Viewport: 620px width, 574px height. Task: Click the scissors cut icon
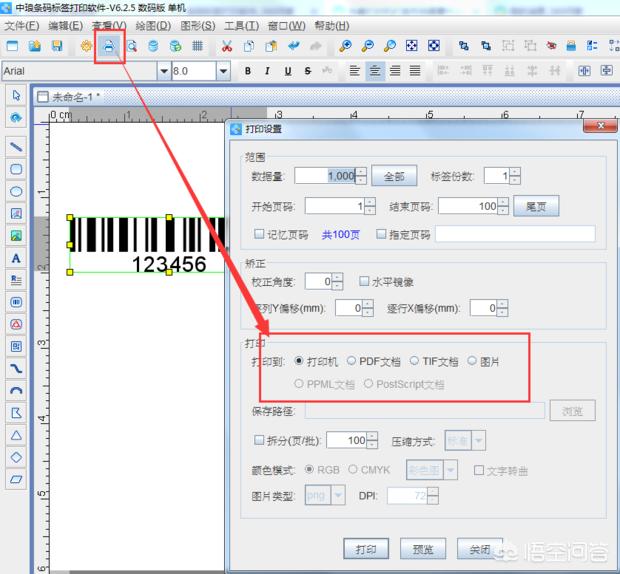point(227,46)
